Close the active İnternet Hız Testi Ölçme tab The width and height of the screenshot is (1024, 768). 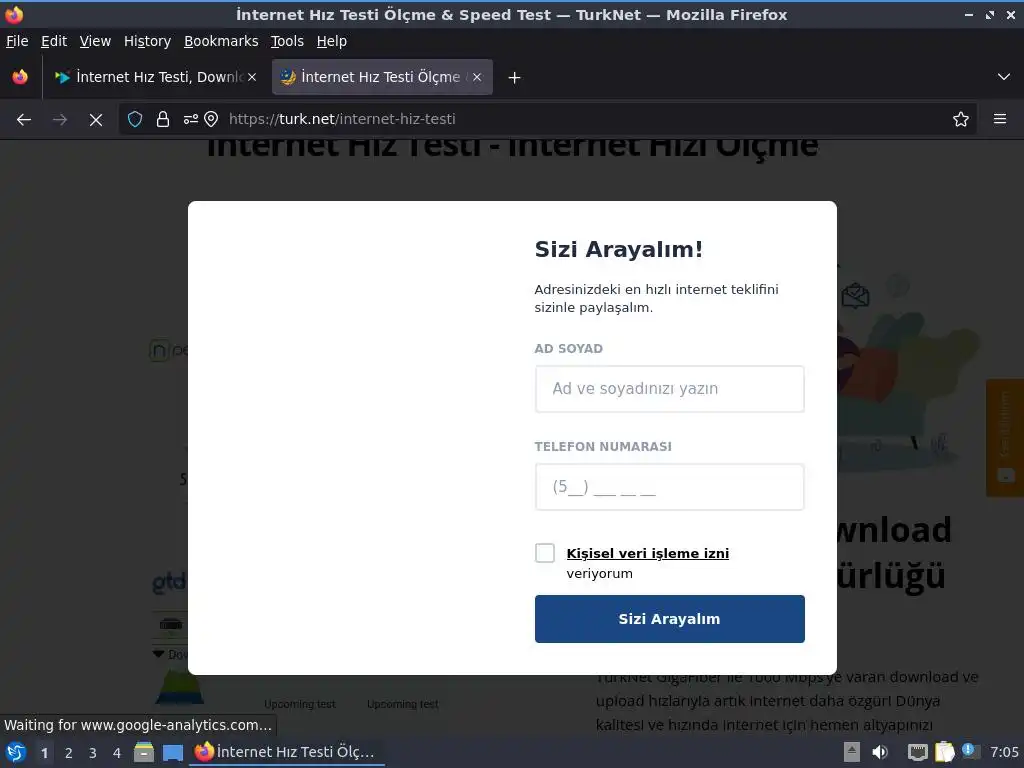click(x=477, y=77)
